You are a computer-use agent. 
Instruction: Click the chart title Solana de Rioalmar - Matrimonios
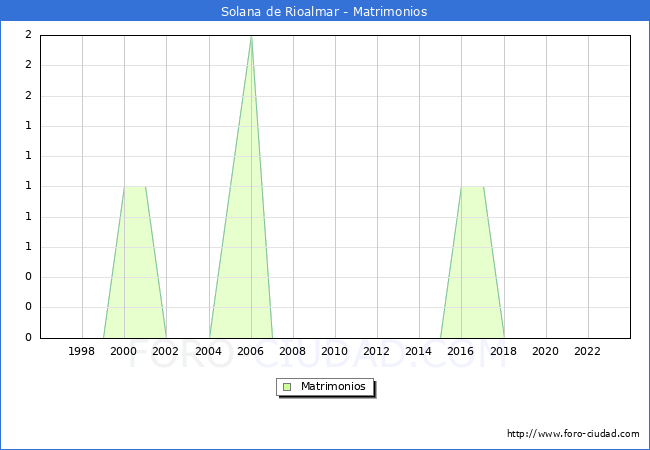pos(324,11)
